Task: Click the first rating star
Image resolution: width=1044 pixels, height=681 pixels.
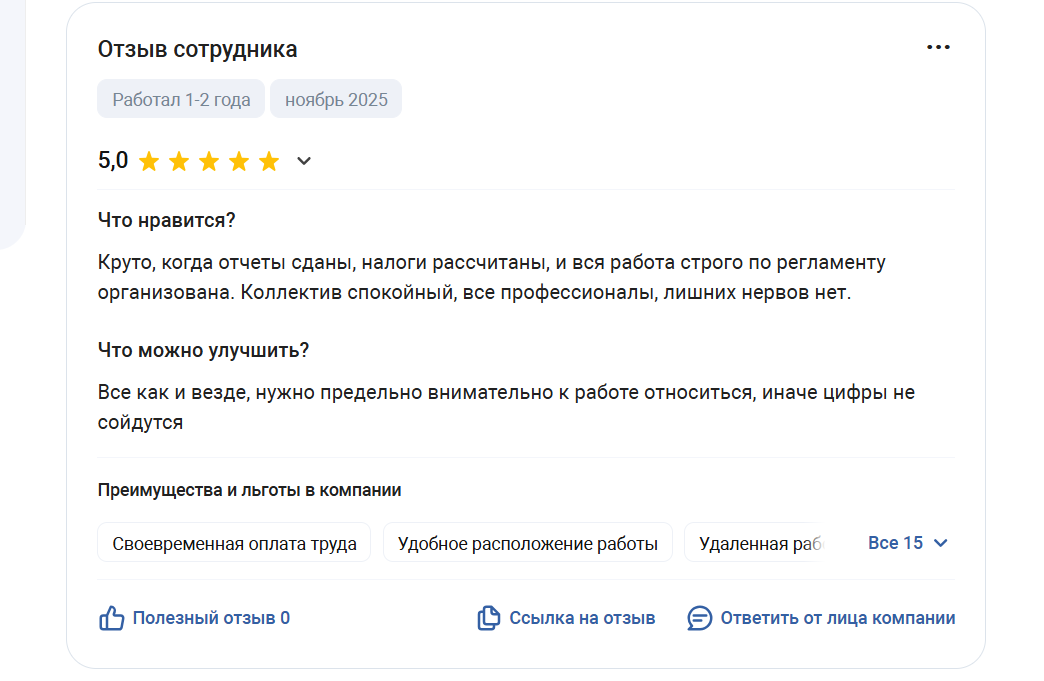Action: (x=149, y=161)
